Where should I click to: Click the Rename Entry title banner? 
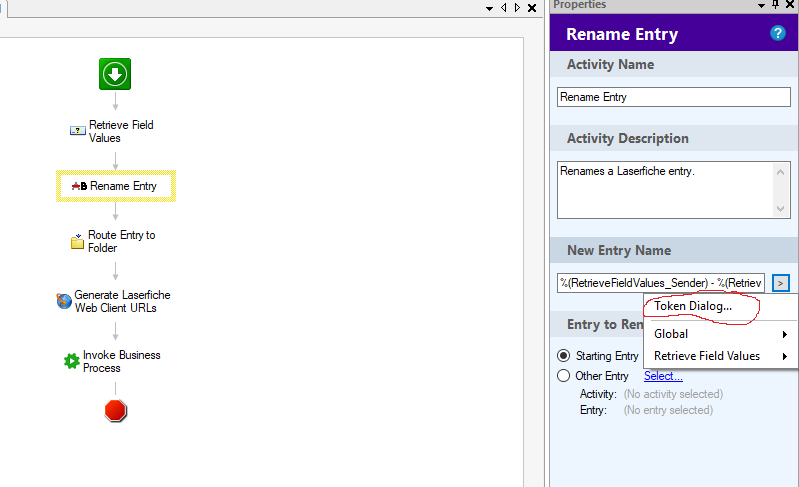pos(674,34)
